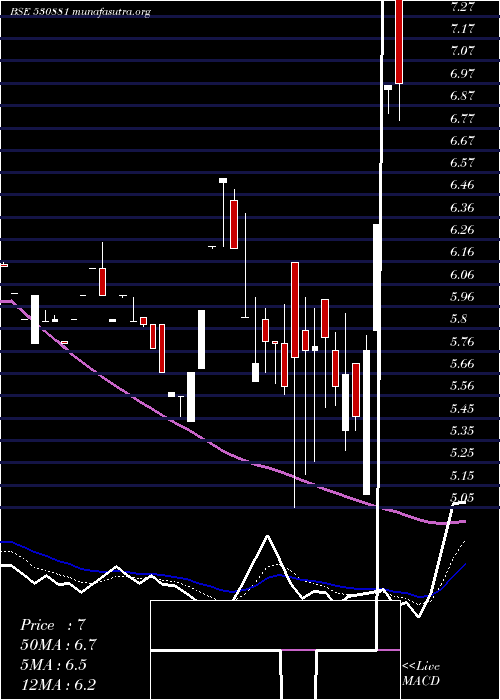Click the 7.07 price axis label
The height and width of the screenshot is (700, 500).
tap(462, 51)
